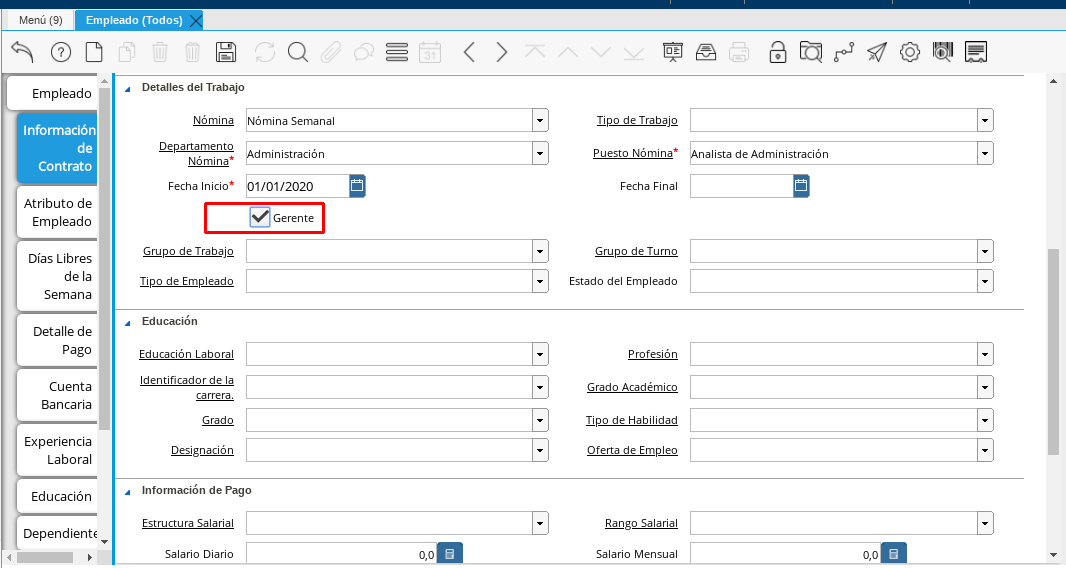
Task: Open the Nómina dropdown
Action: click(540, 121)
